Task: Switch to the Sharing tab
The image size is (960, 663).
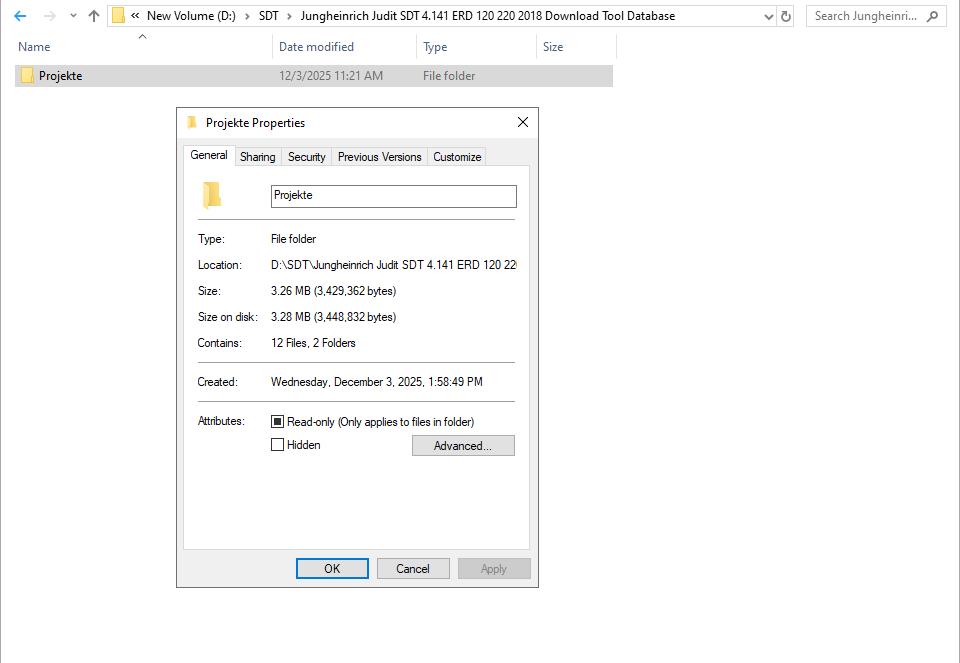Action: point(258,157)
